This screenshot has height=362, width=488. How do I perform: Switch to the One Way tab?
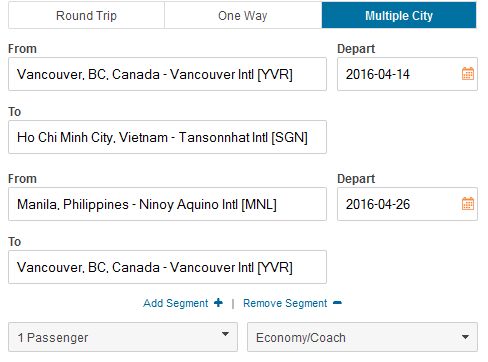(243, 15)
